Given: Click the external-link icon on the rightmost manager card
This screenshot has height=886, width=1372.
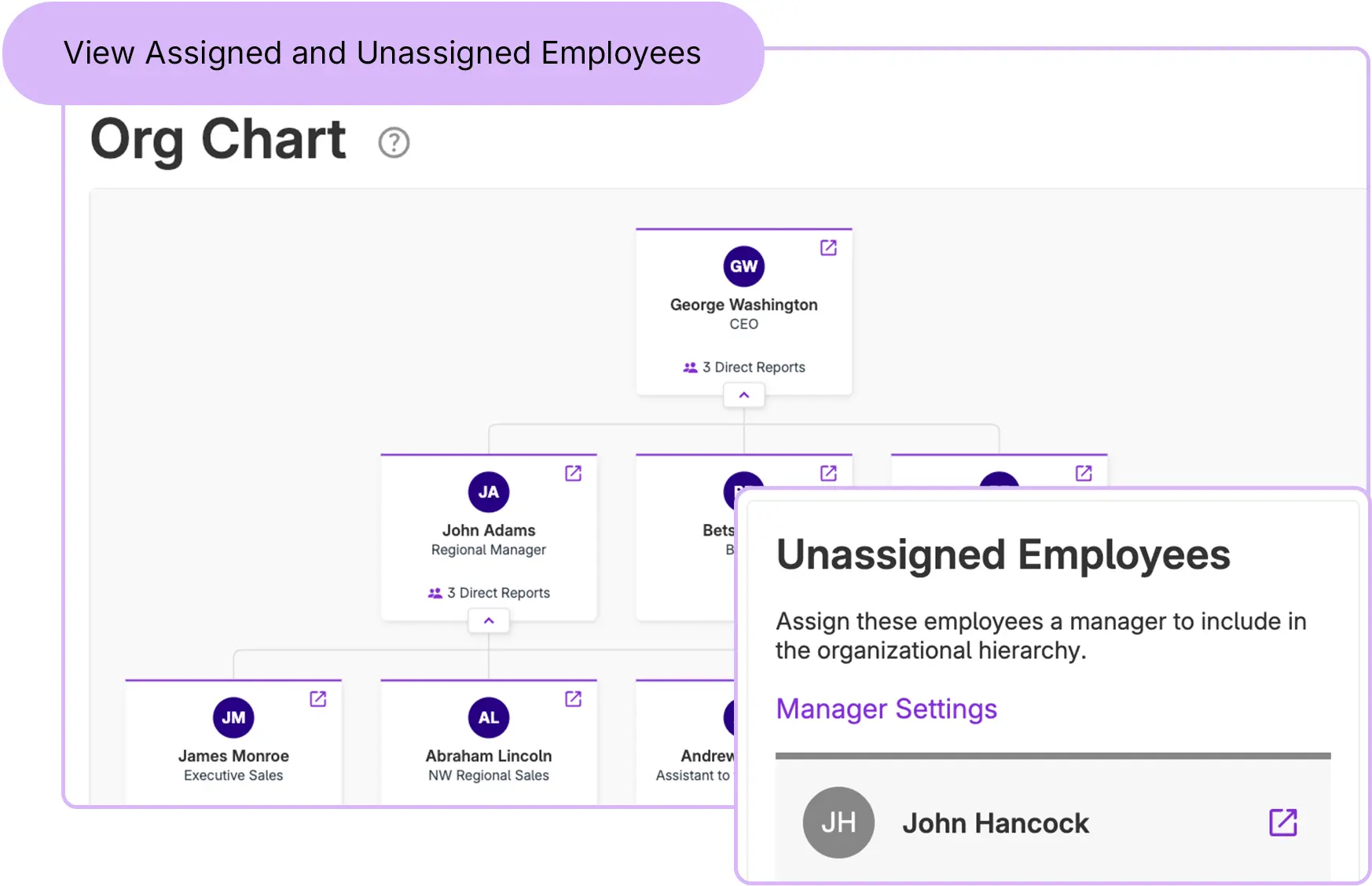Looking at the screenshot, I should pos(1084,474).
